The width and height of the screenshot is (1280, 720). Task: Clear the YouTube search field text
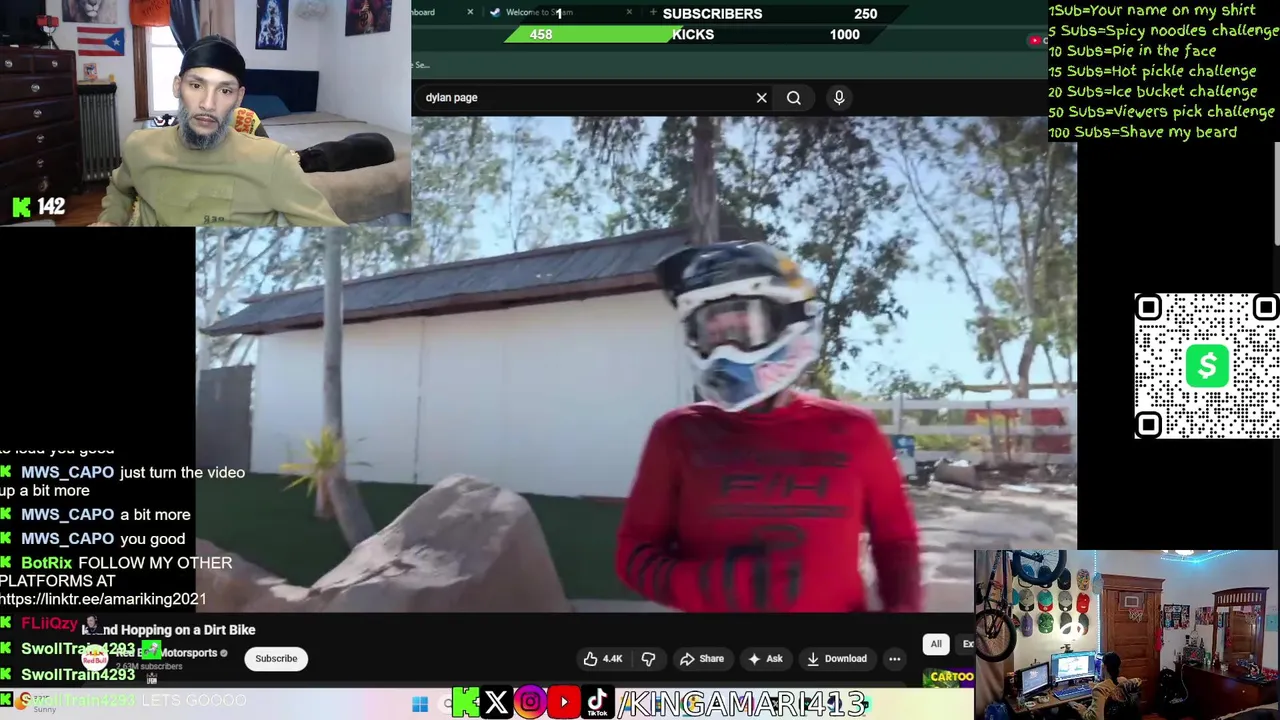(x=761, y=98)
